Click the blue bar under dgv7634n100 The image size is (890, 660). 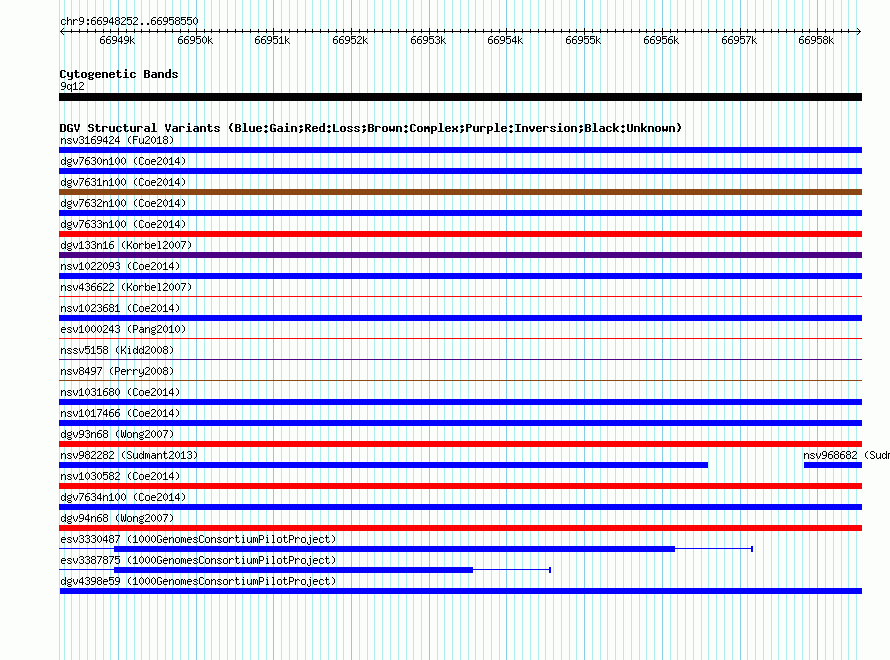point(460,507)
